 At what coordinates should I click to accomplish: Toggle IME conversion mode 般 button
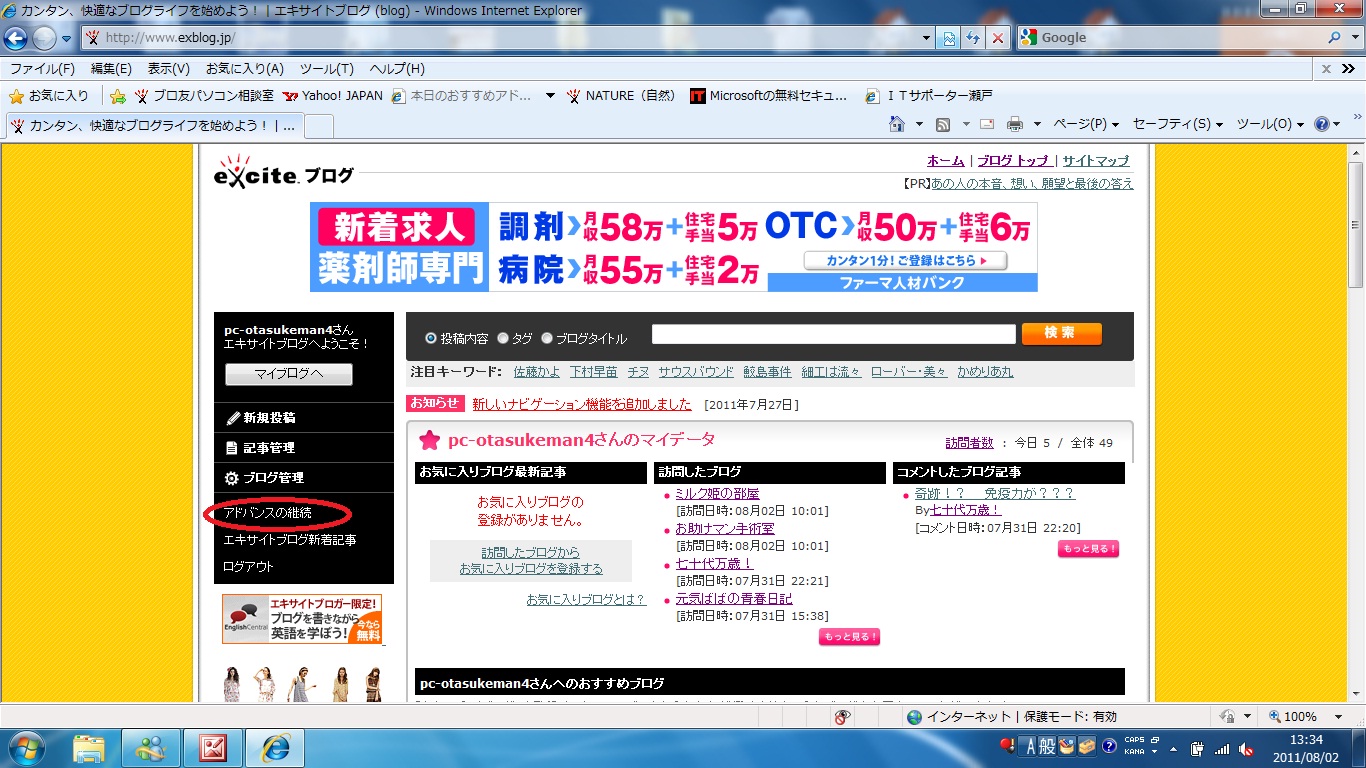[x=1048, y=746]
